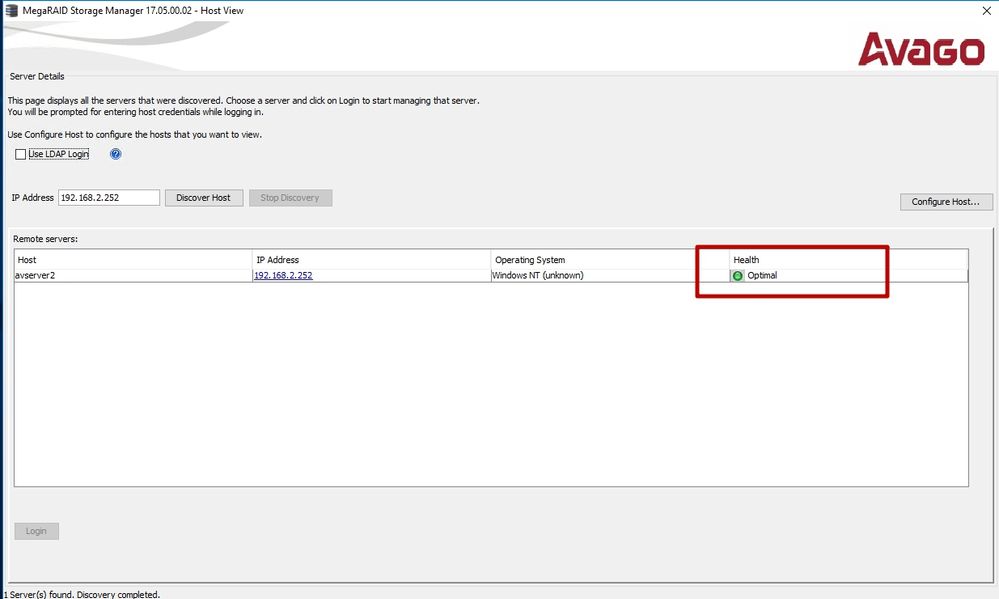
Task: Click the Stop Discovery button
Action: [290, 198]
